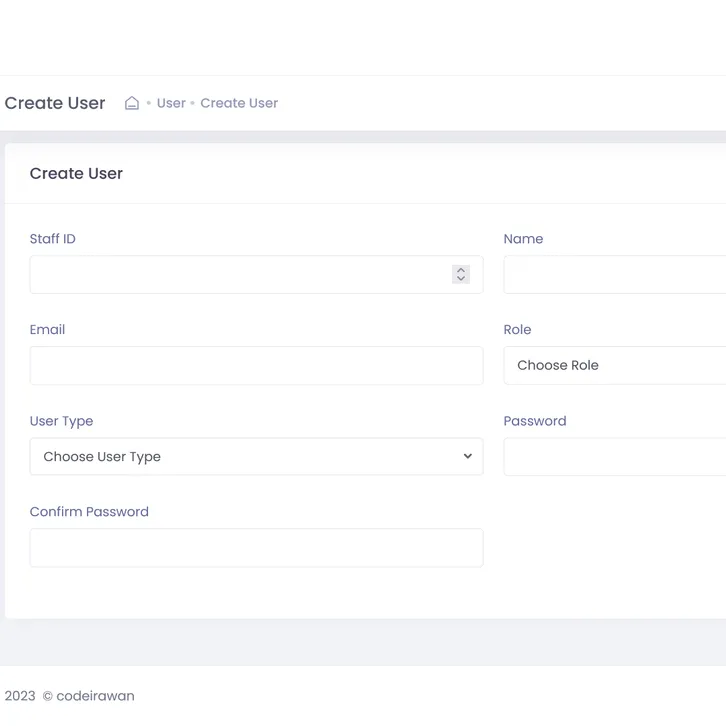The width and height of the screenshot is (726, 726).
Task: Click the home icon in breadcrumb
Action: [131, 103]
